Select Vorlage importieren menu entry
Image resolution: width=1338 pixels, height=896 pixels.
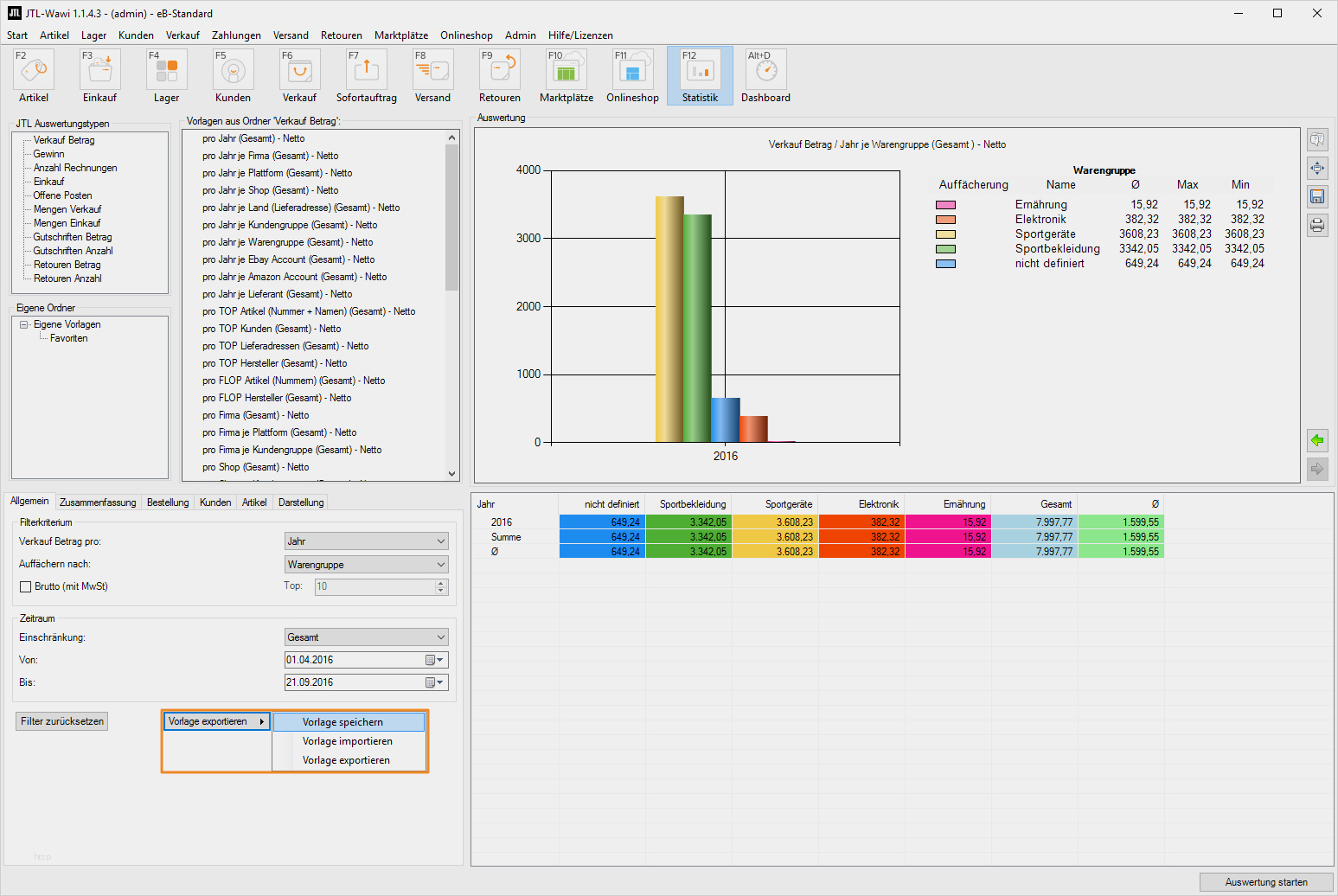click(x=348, y=741)
